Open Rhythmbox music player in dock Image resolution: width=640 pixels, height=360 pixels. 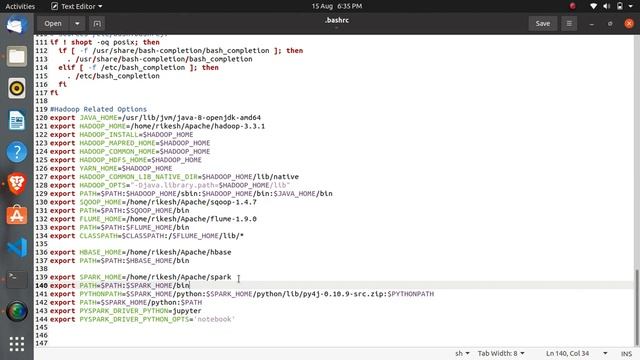16,88
